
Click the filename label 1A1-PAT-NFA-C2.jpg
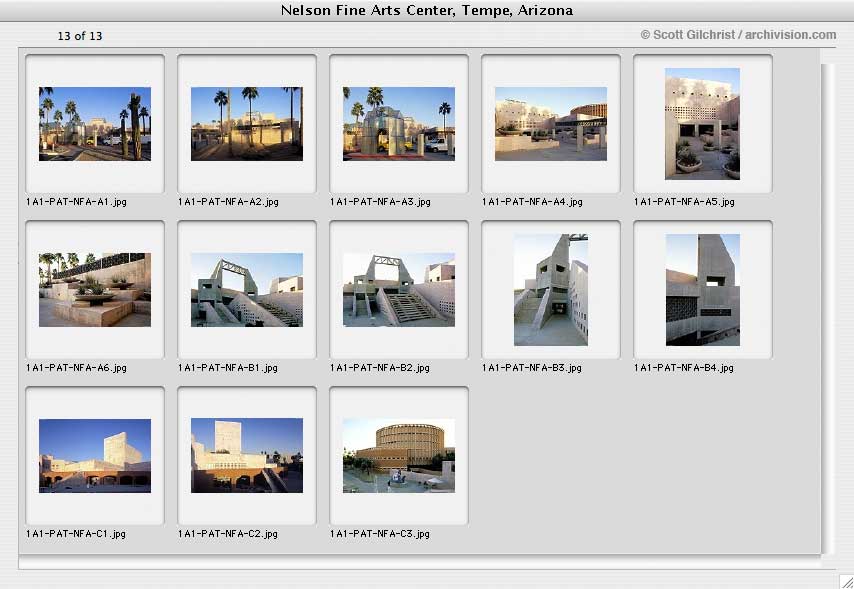[228, 534]
